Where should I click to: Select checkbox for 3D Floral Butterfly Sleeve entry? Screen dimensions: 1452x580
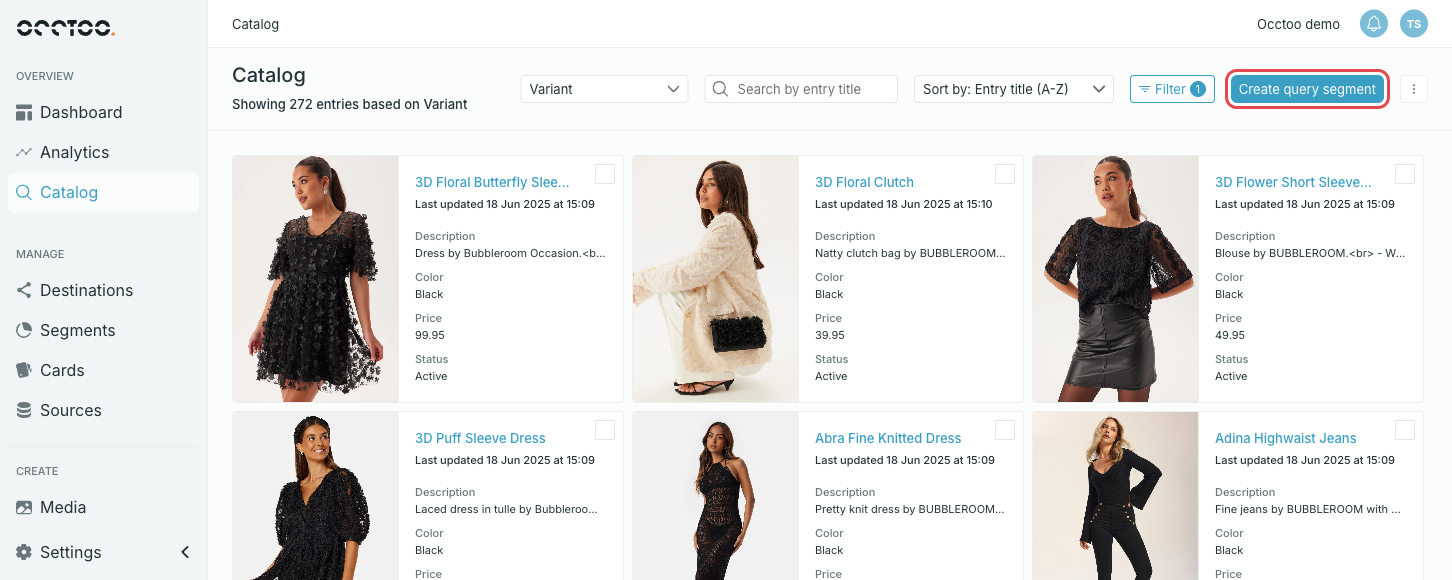[x=605, y=174]
